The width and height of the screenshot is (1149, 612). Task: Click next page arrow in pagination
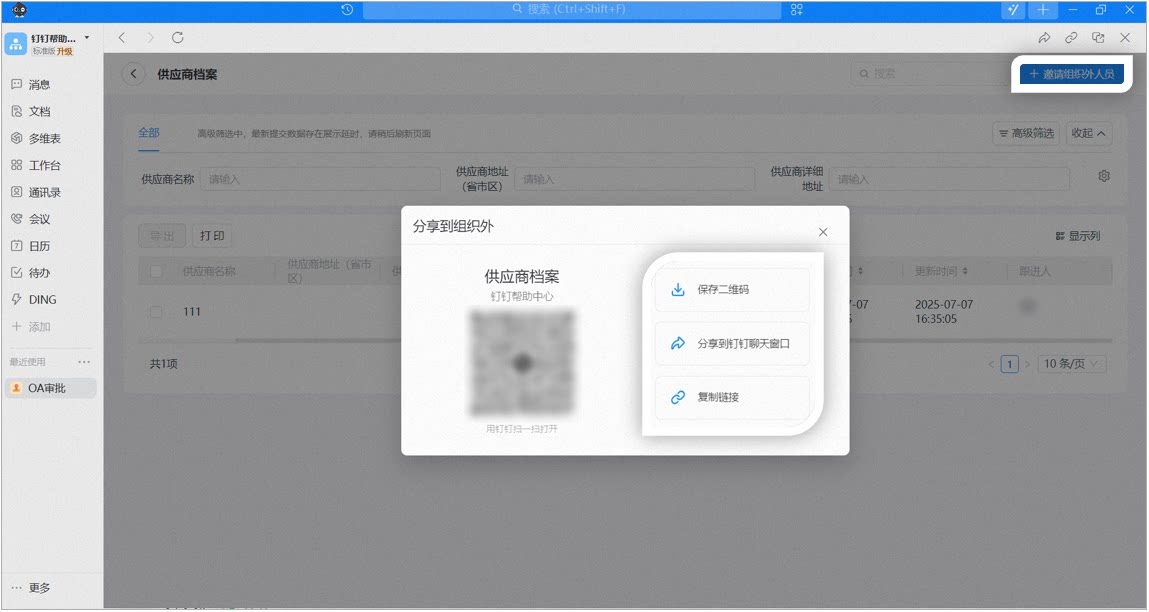point(1027,364)
